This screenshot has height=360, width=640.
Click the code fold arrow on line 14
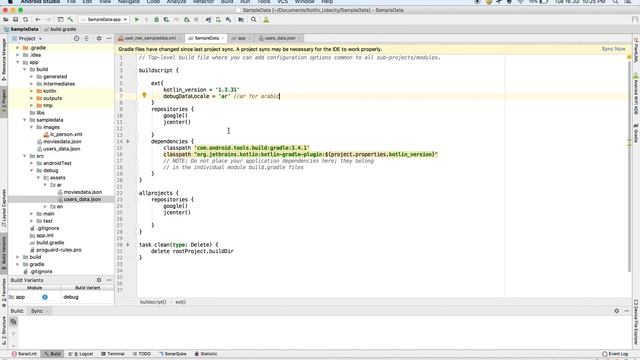pos(128,141)
